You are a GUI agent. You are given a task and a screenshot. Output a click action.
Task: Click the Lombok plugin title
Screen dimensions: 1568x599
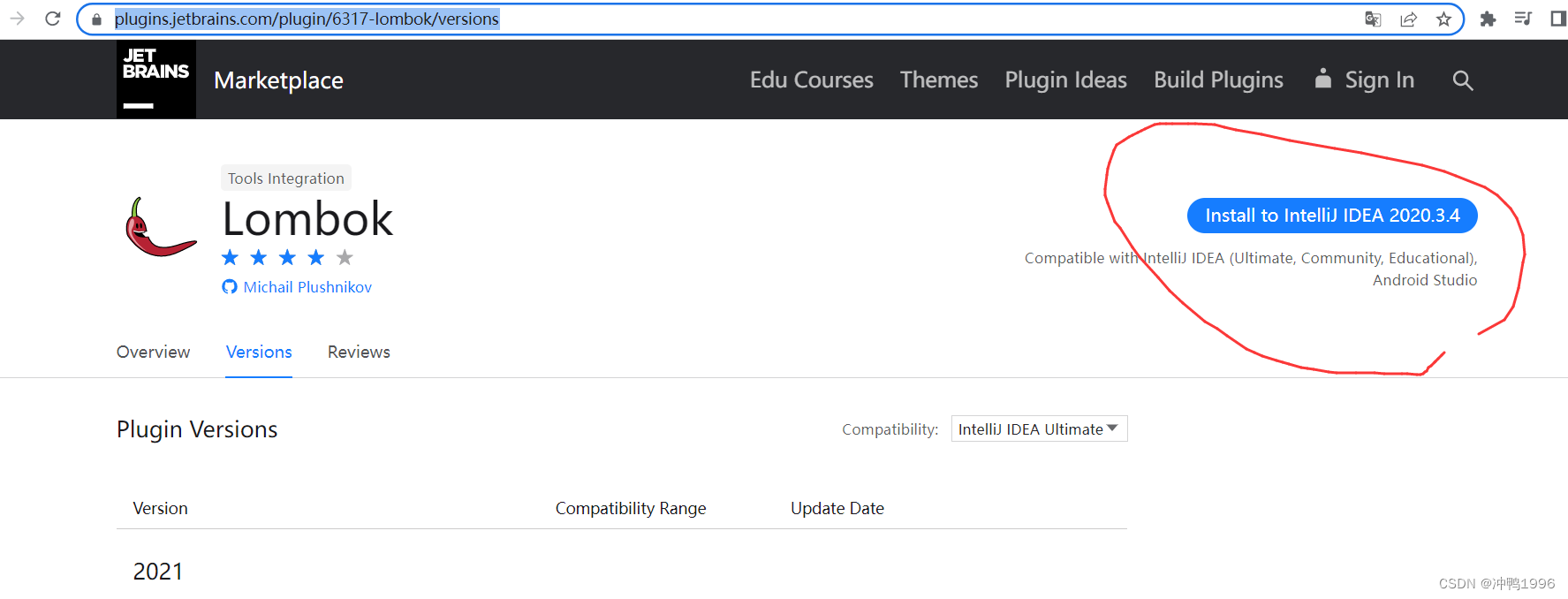(x=307, y=218)
